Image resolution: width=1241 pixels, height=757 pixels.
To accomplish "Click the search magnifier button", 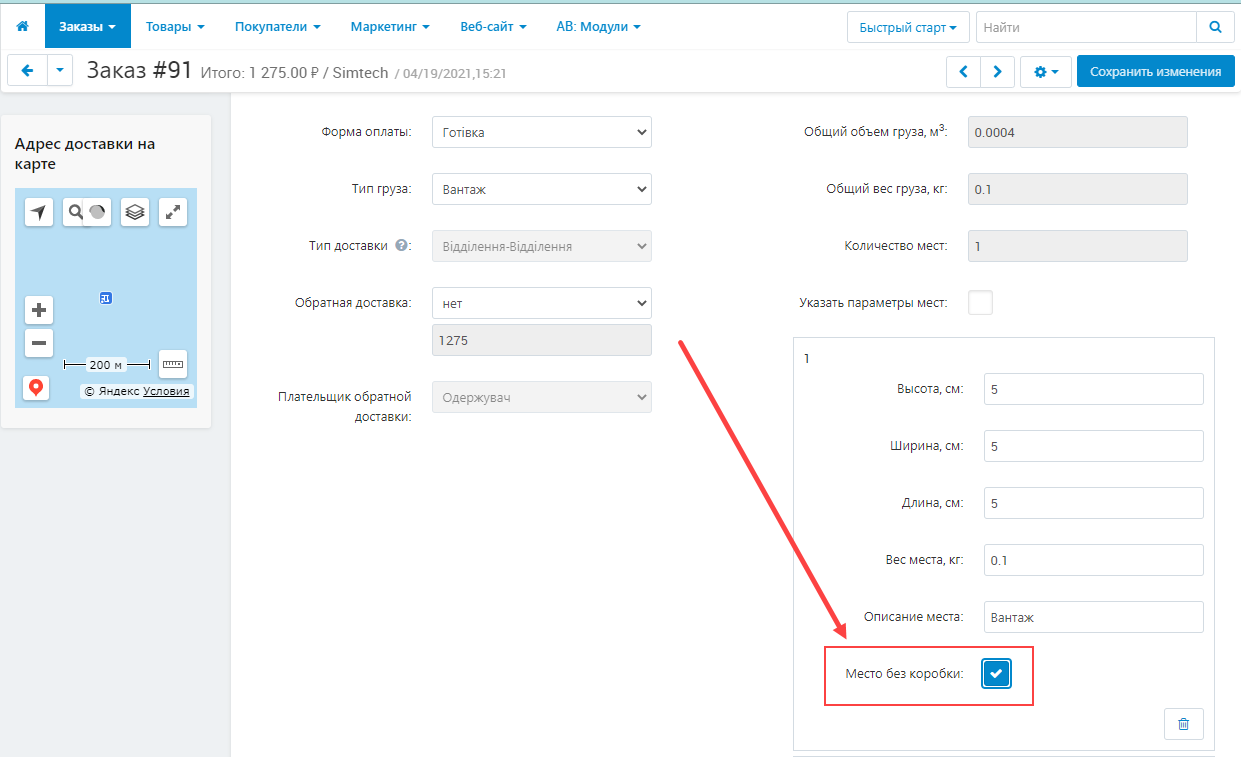I will pyautogui.click(x=1215, y=27).
